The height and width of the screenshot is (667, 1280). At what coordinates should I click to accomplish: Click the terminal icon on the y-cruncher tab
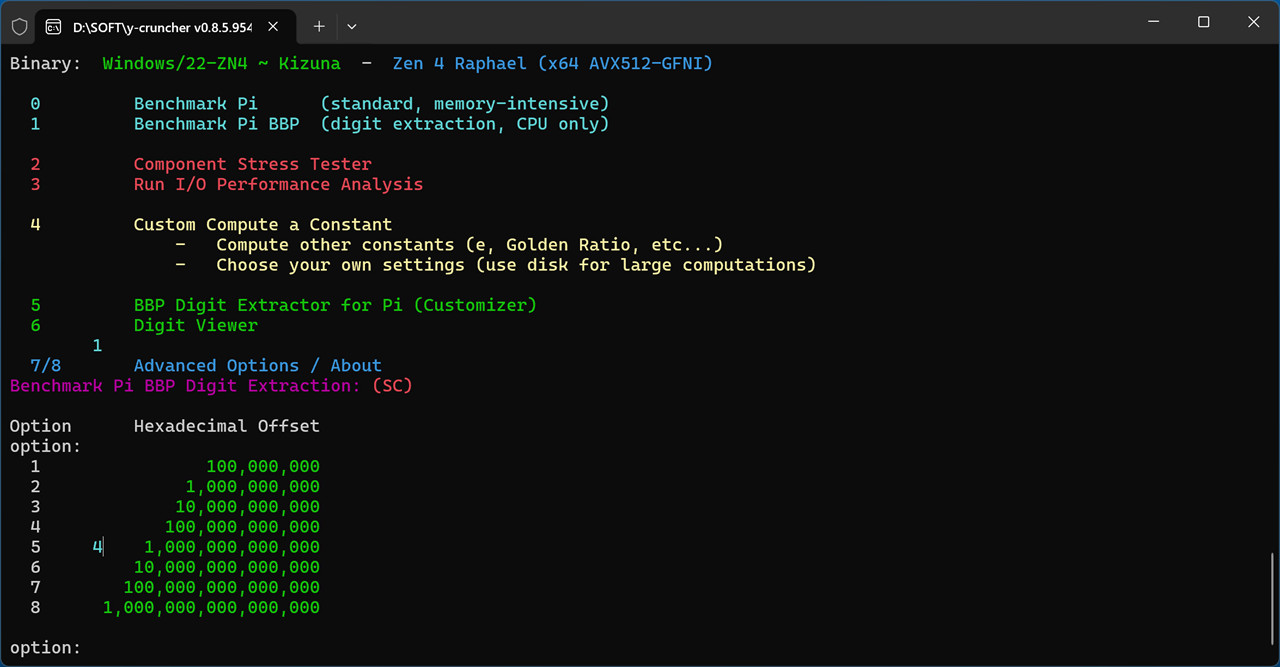[55, 26]
